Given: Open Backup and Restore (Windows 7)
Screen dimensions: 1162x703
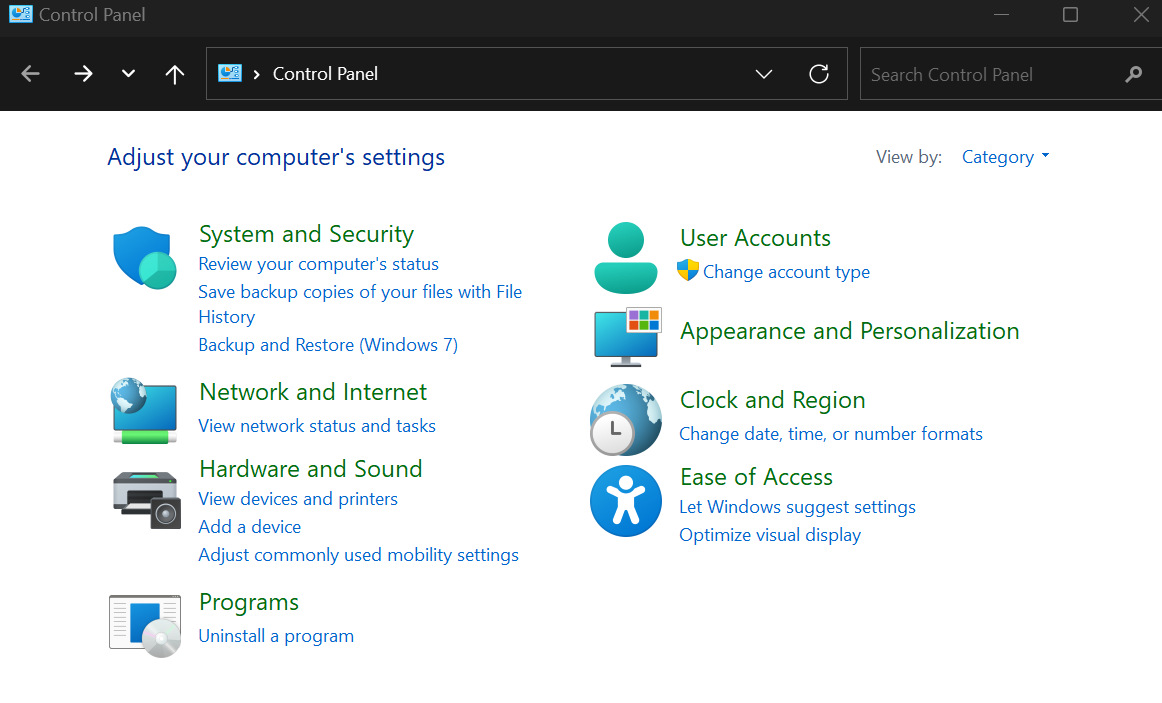Looking at the screenshot, I should 328,345.
